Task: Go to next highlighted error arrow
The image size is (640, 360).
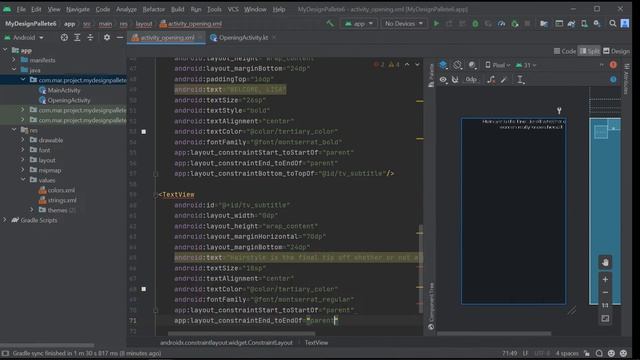Action: pos(417,64)
